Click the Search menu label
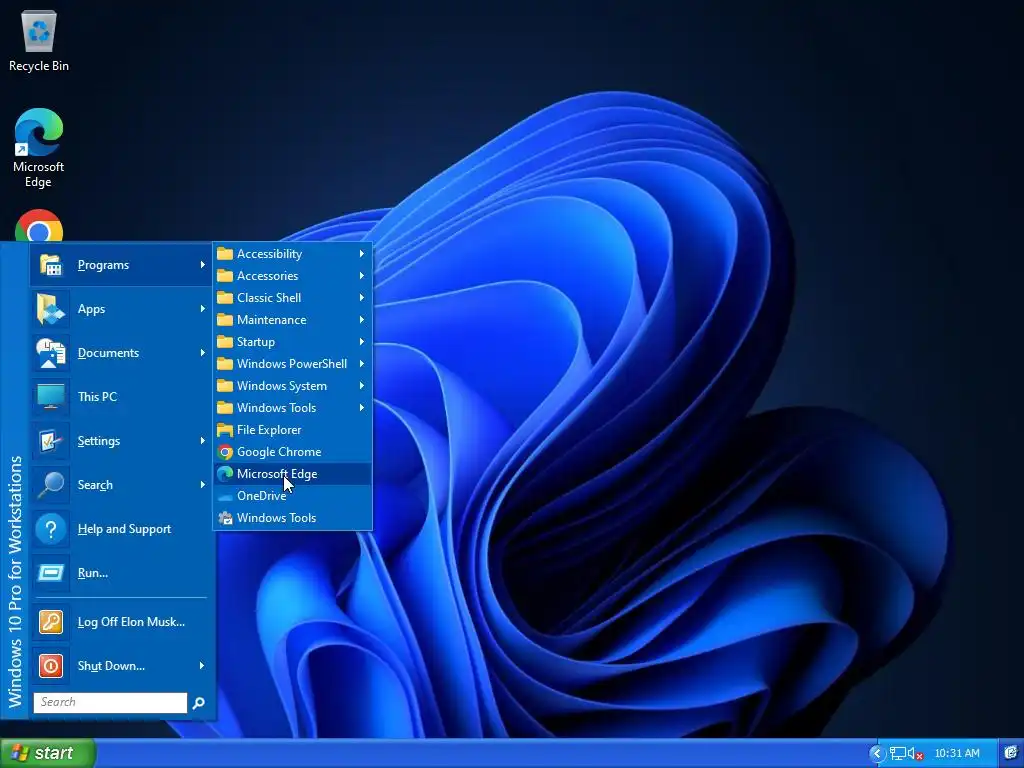 95,485
